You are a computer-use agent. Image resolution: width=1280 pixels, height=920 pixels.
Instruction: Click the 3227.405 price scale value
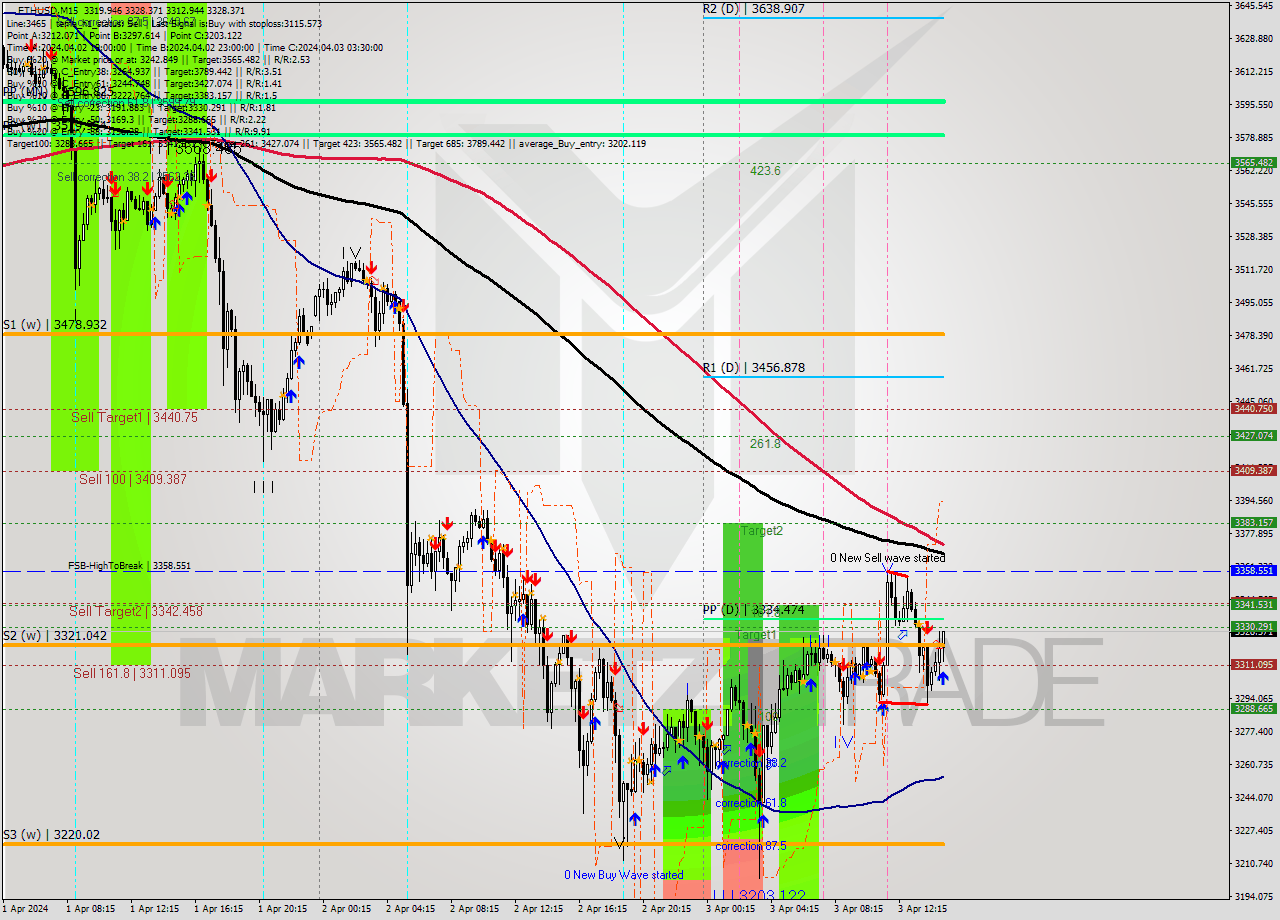pos(1253,831)
